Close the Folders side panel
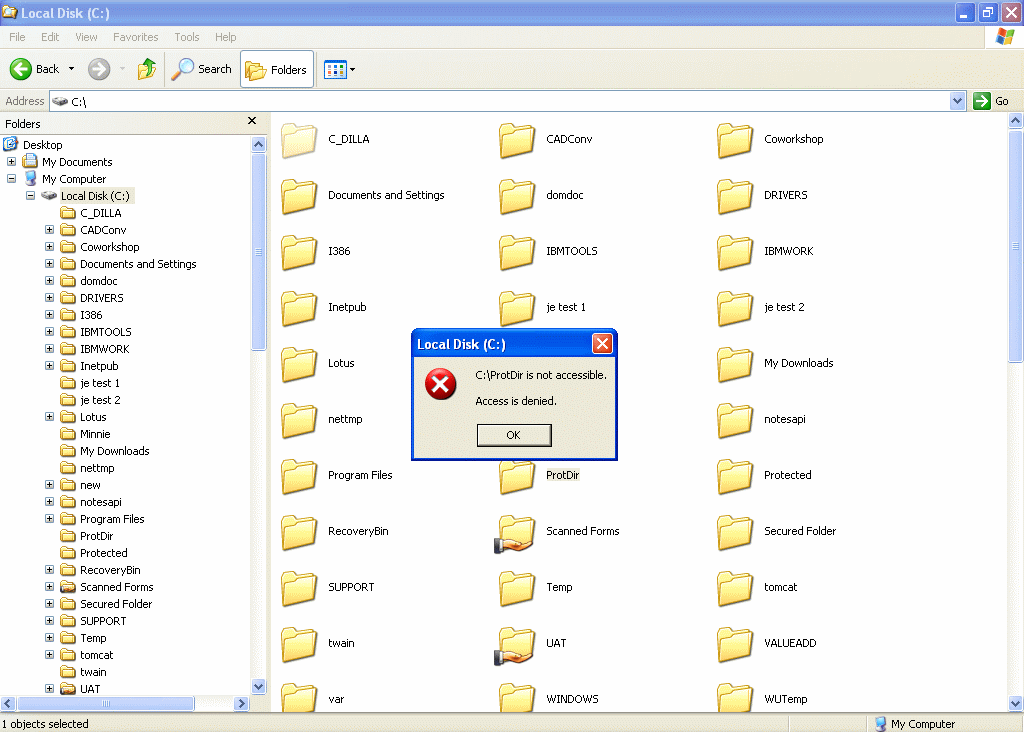This screenshot has width=1024, height=732. (252, 121)
